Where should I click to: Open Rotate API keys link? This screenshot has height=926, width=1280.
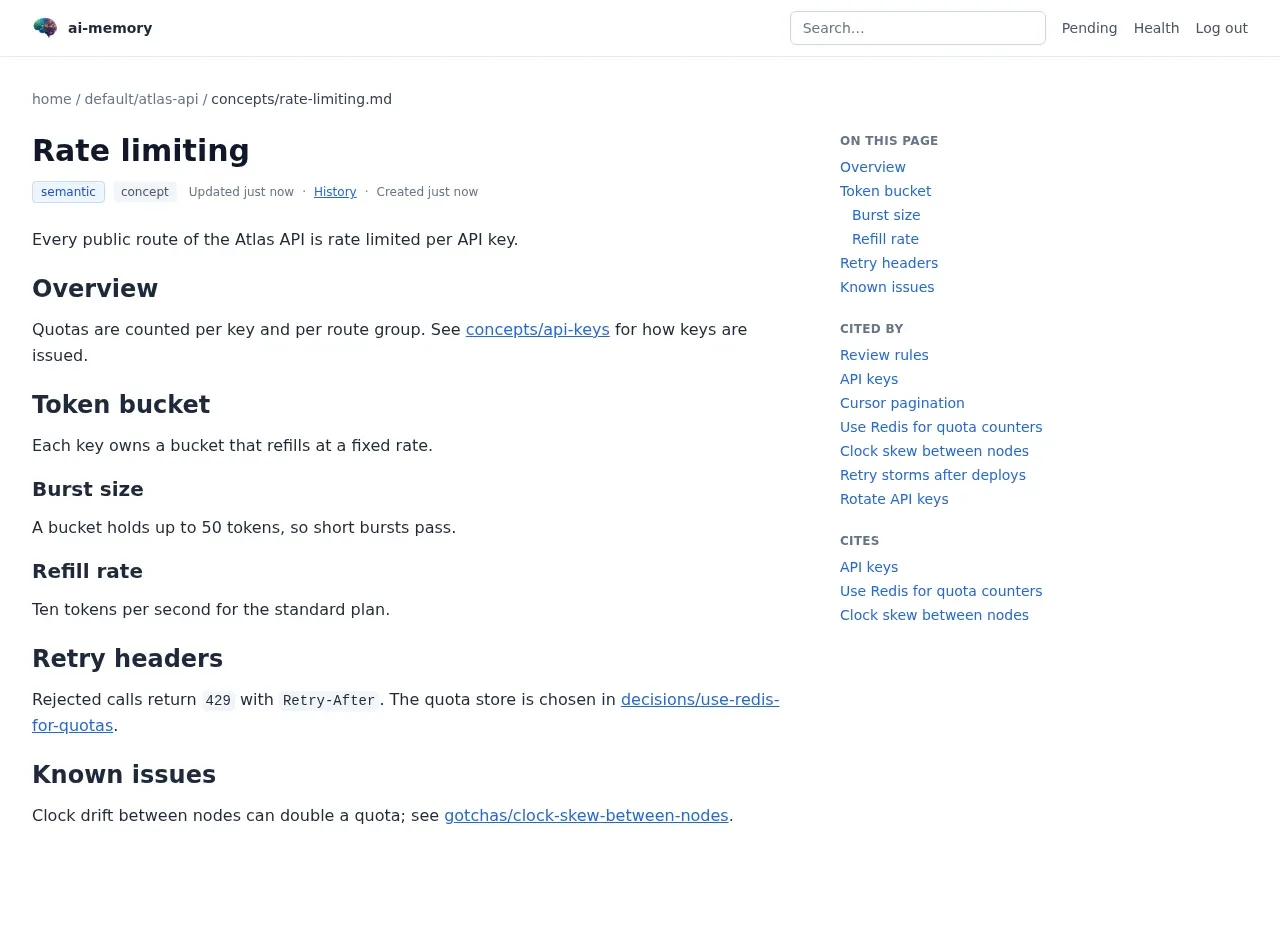point(894,499)
